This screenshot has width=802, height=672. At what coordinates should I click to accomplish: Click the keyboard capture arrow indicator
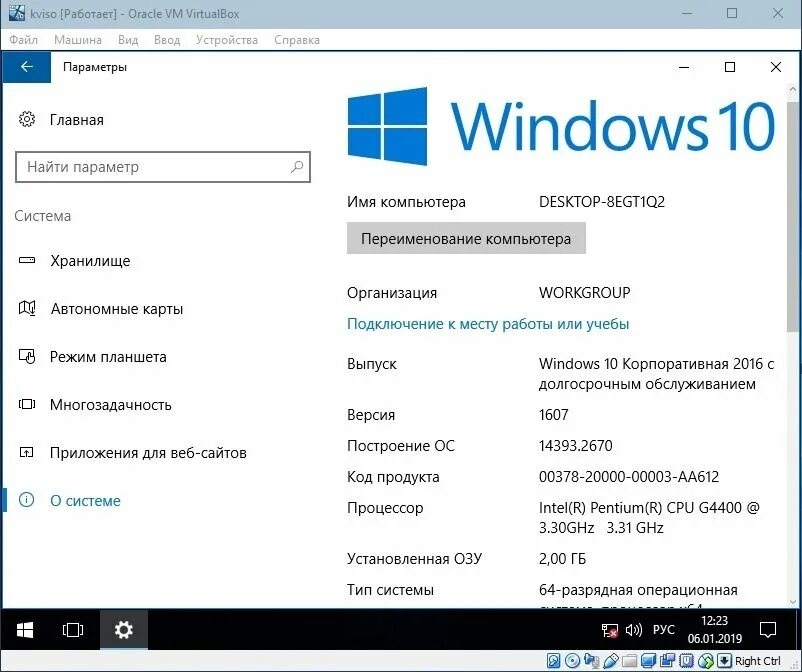pyautogui.click(x=724, y=661)
